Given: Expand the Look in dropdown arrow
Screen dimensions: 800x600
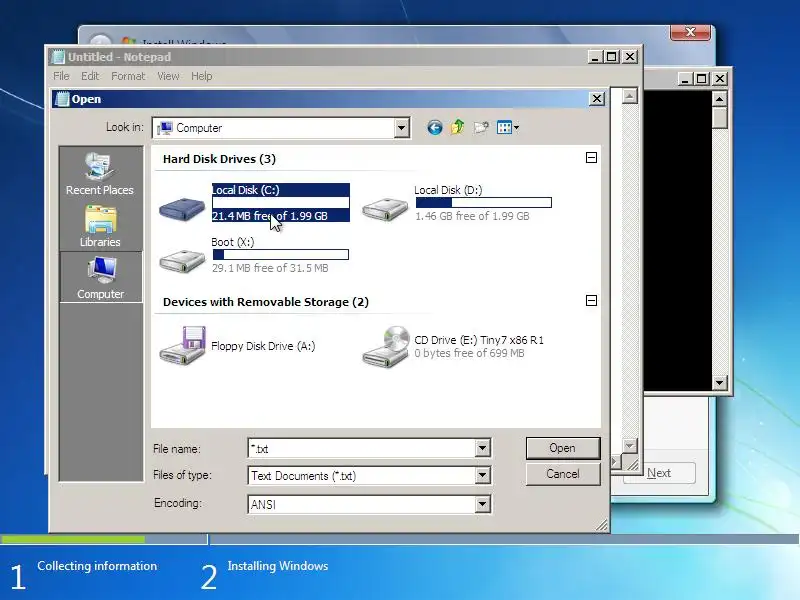Looking at the screenshot, I should click(x=402, y=128).
